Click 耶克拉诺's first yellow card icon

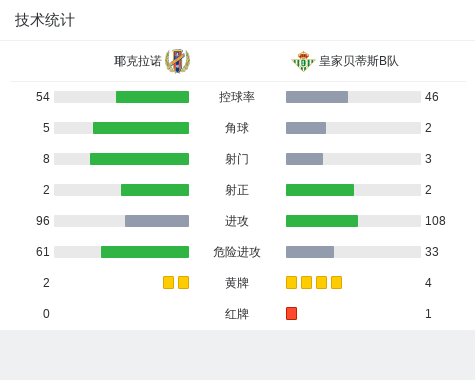pyautogui.click(x=168, y=283)
